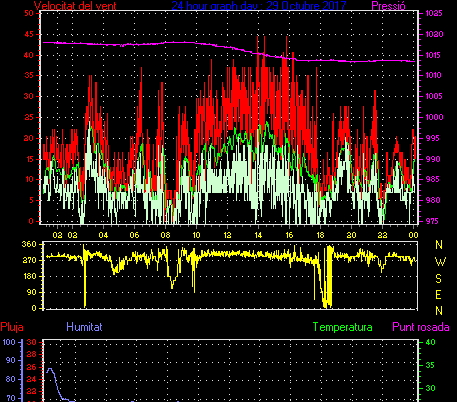Click the 15 label on wind speed axis

[x=29, y=159]
